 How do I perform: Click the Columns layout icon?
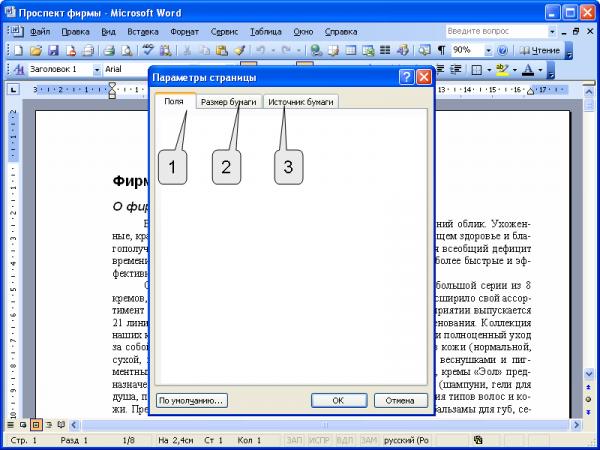point(385,50)
